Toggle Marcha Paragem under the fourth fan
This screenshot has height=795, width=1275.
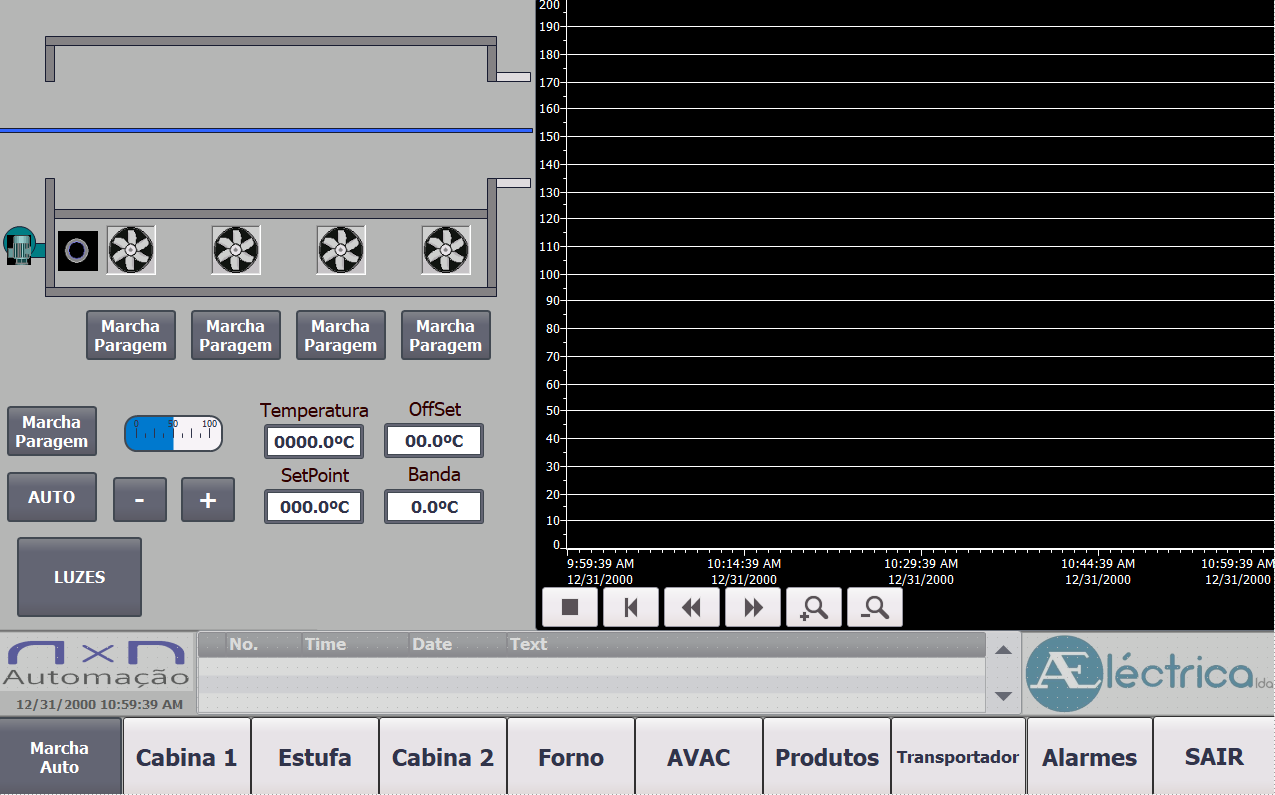446,335
